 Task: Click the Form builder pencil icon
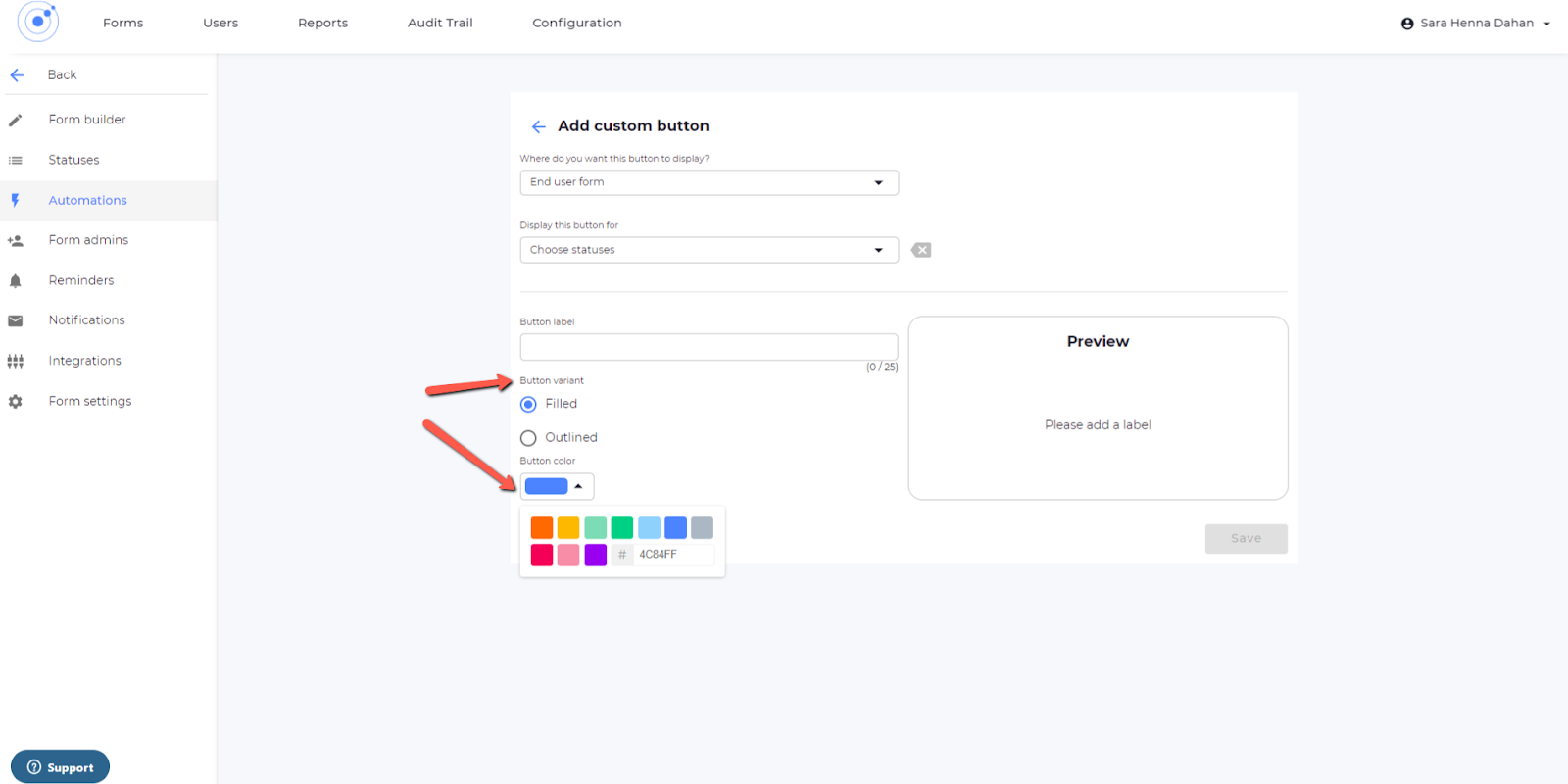[x=16, y=121]
